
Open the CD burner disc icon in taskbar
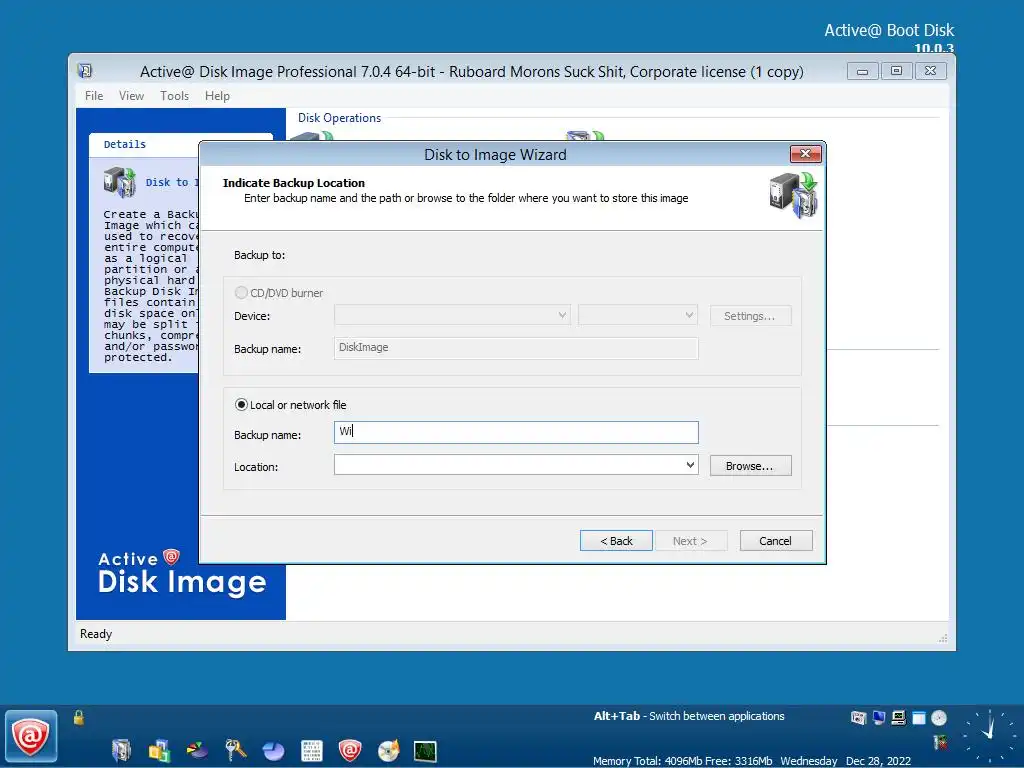388,750
